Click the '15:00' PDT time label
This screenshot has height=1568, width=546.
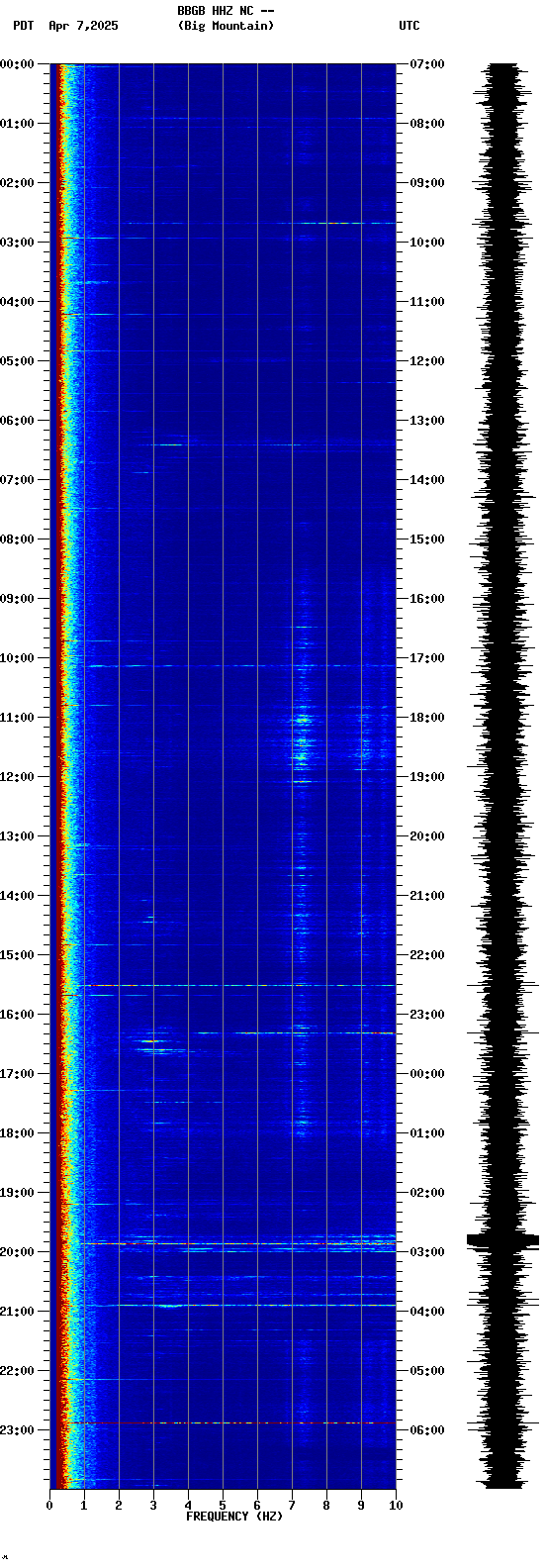tap(17, 955)
